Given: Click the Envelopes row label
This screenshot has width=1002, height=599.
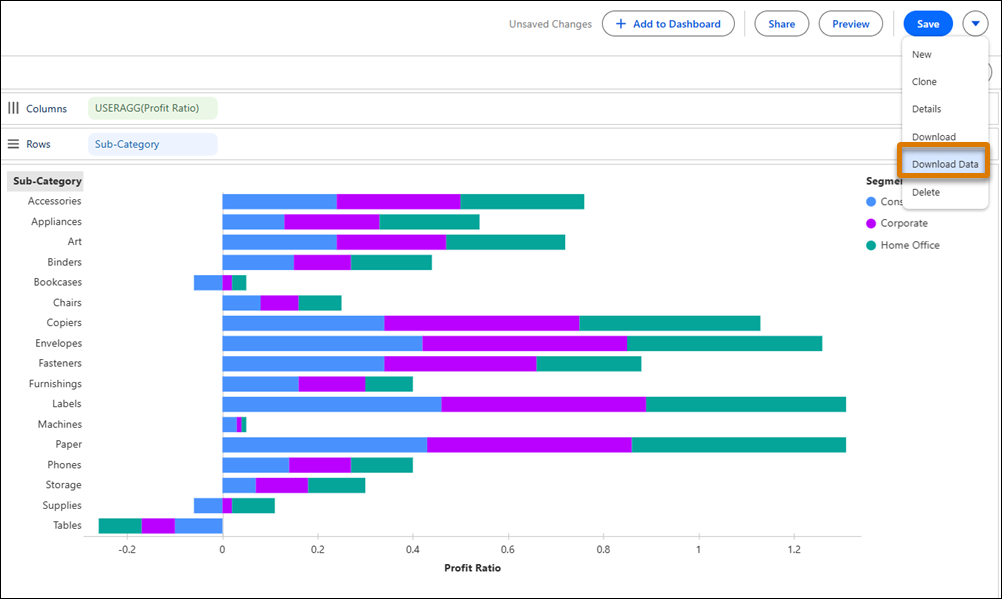Looking at the screenshot, I should (58, 343).
